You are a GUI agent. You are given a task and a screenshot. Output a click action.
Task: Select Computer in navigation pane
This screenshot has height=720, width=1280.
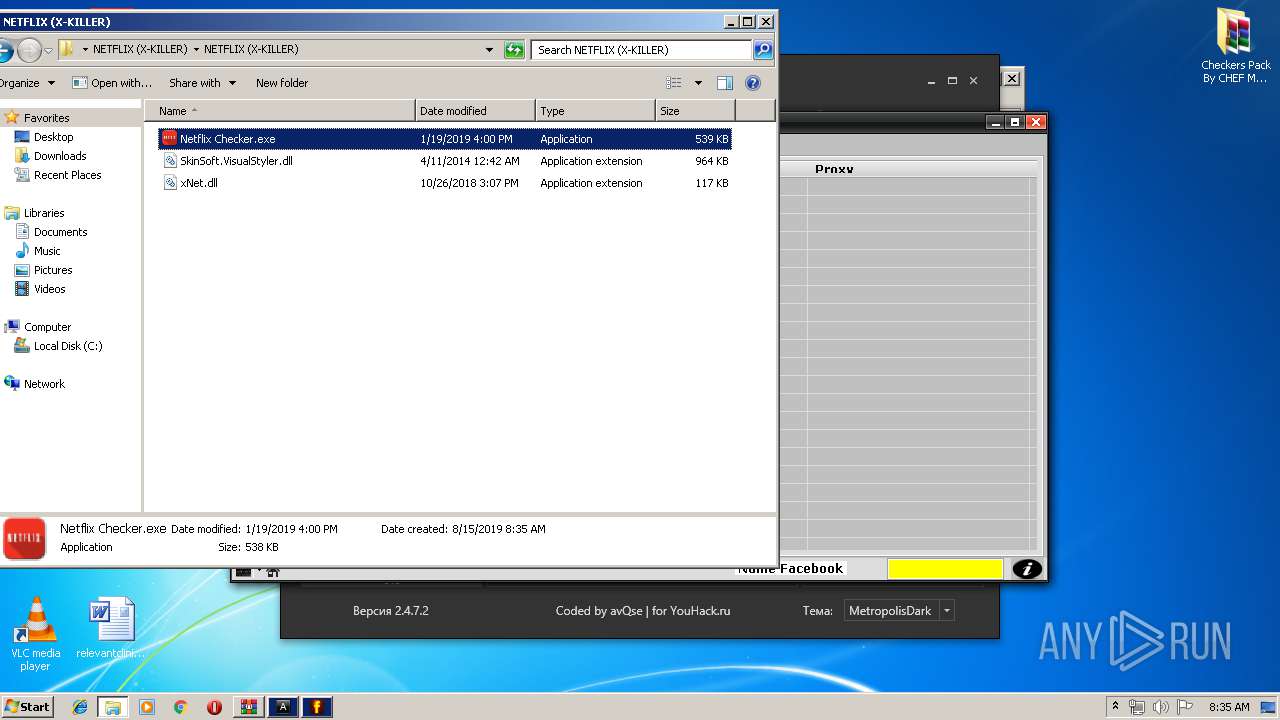(47, 327)
